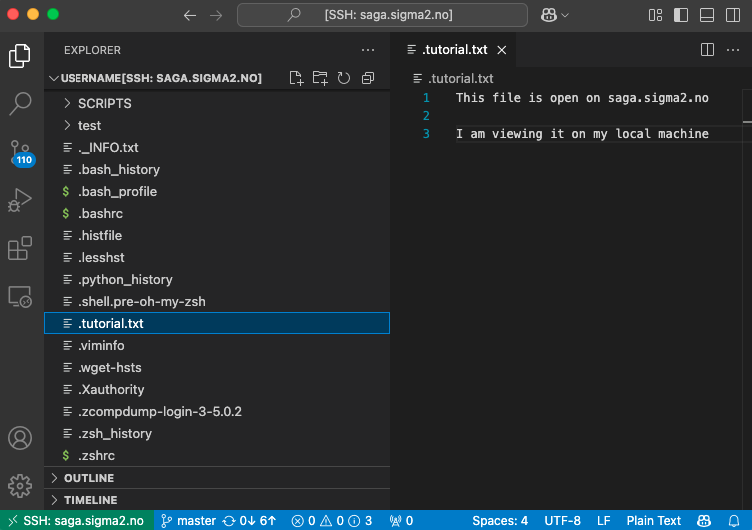
Task: Collapse all folders in Explorer
Action: point(368,78)
